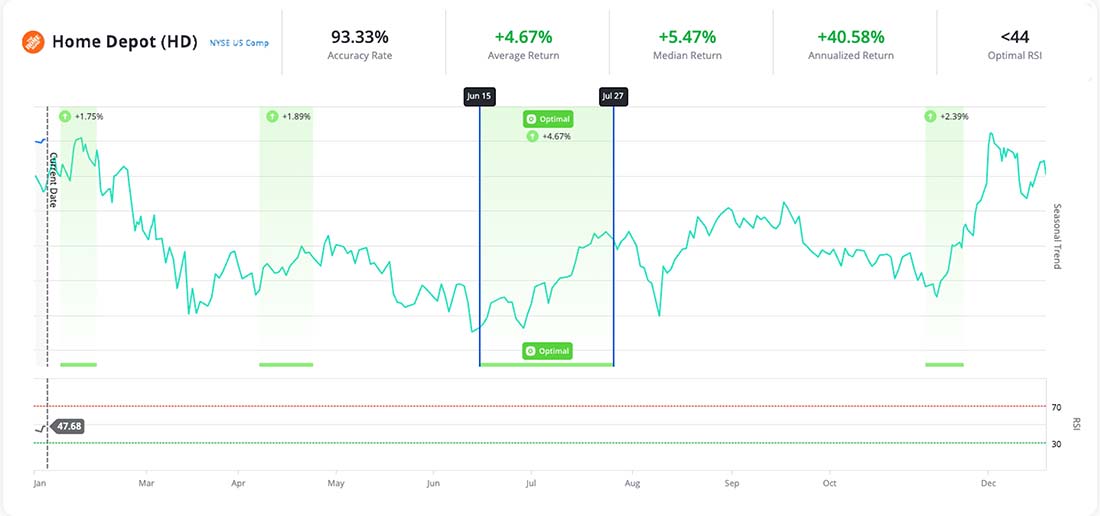Click the 47.68 RSI value tag
Image resolution: width=1100 pixels, height=516 pixels.
point(69,426)
